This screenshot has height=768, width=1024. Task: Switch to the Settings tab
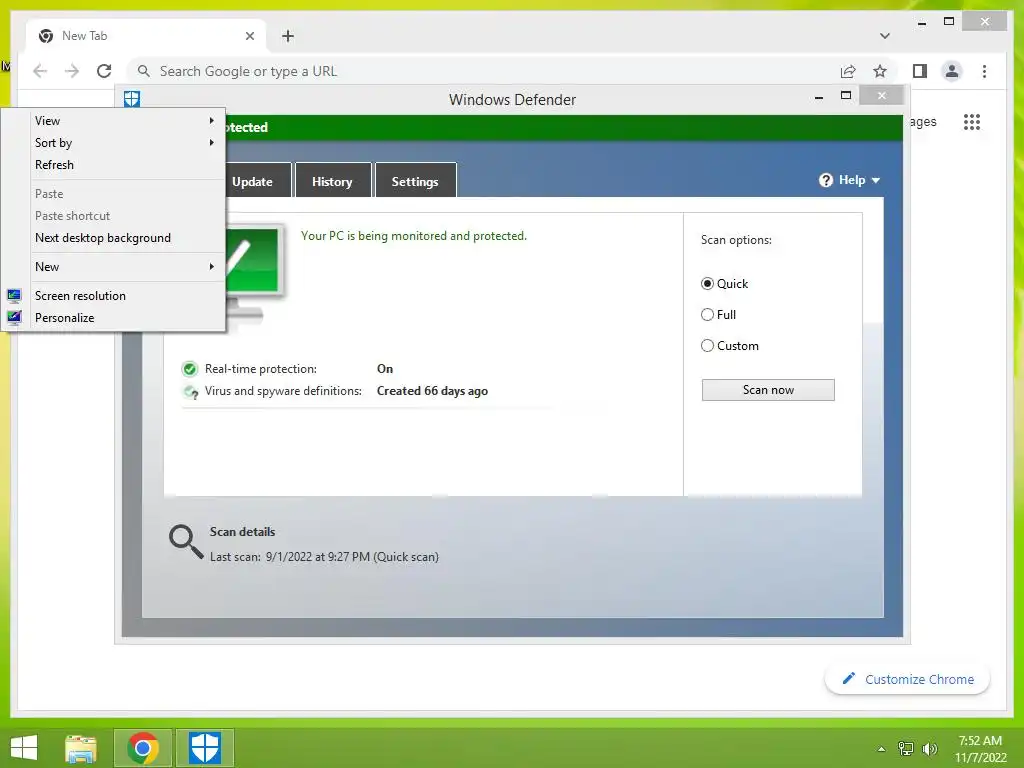(415, 181)
